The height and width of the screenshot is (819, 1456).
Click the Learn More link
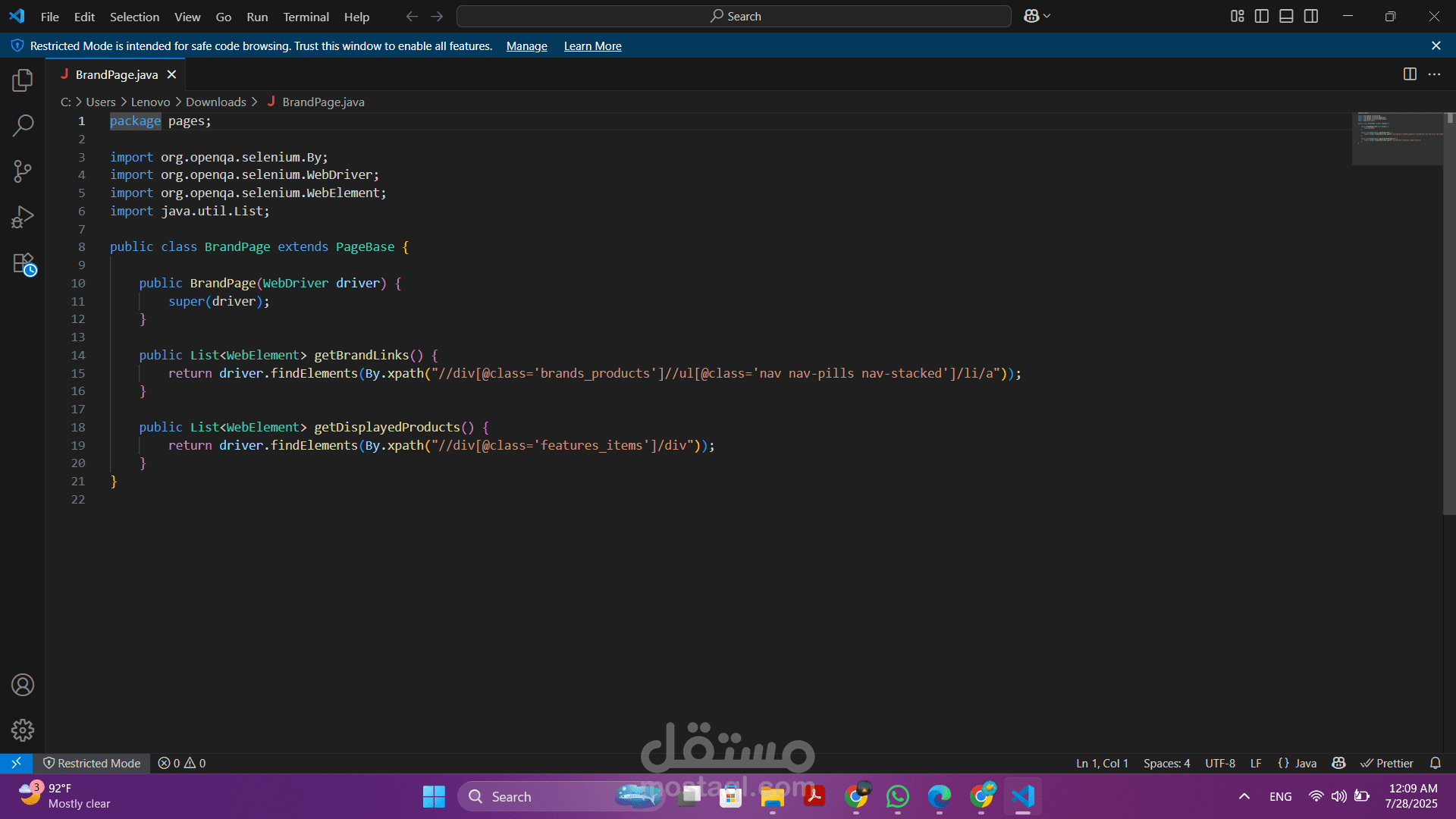click(592, 46)
